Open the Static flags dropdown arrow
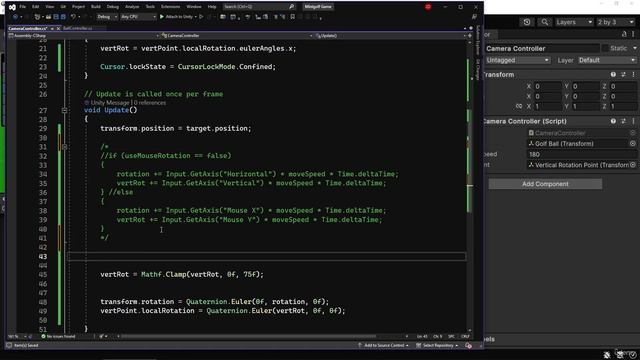 (x=635, y=49)
